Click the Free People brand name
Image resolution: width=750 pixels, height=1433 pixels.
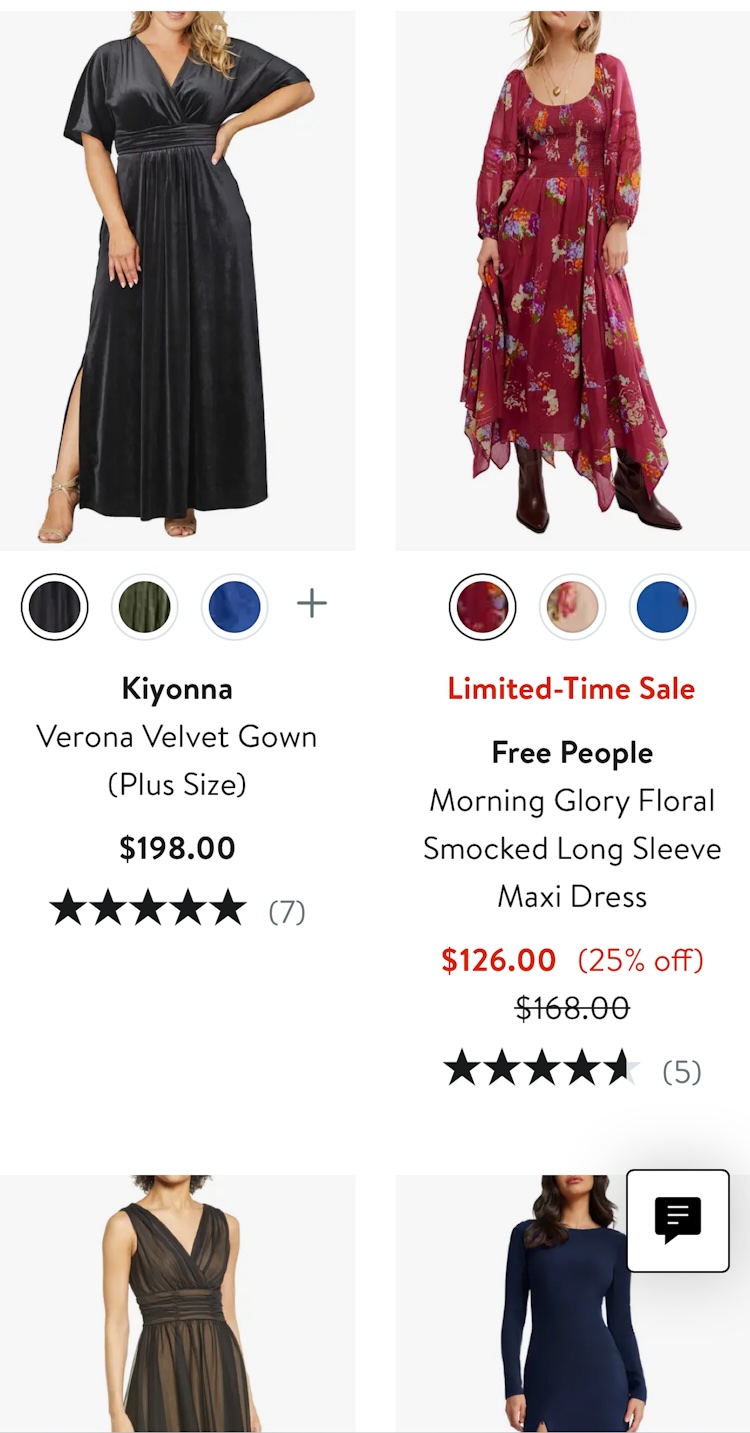click(572, 752)
